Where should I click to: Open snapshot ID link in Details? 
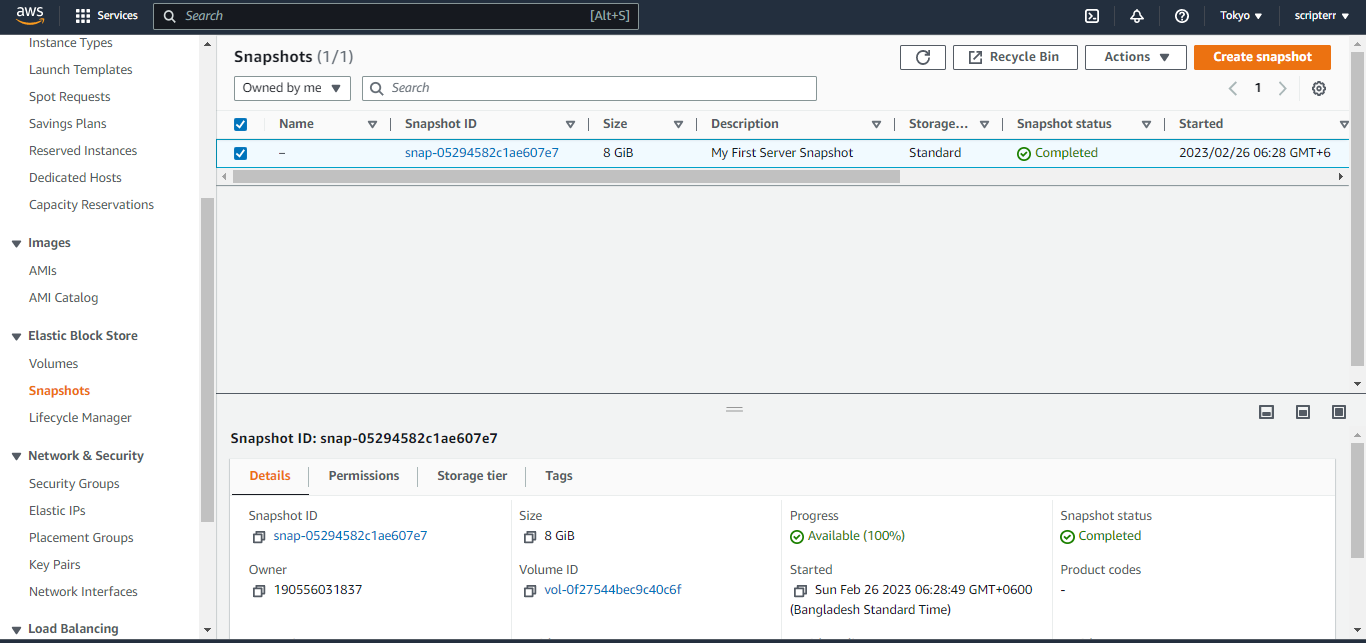[350, 536]
